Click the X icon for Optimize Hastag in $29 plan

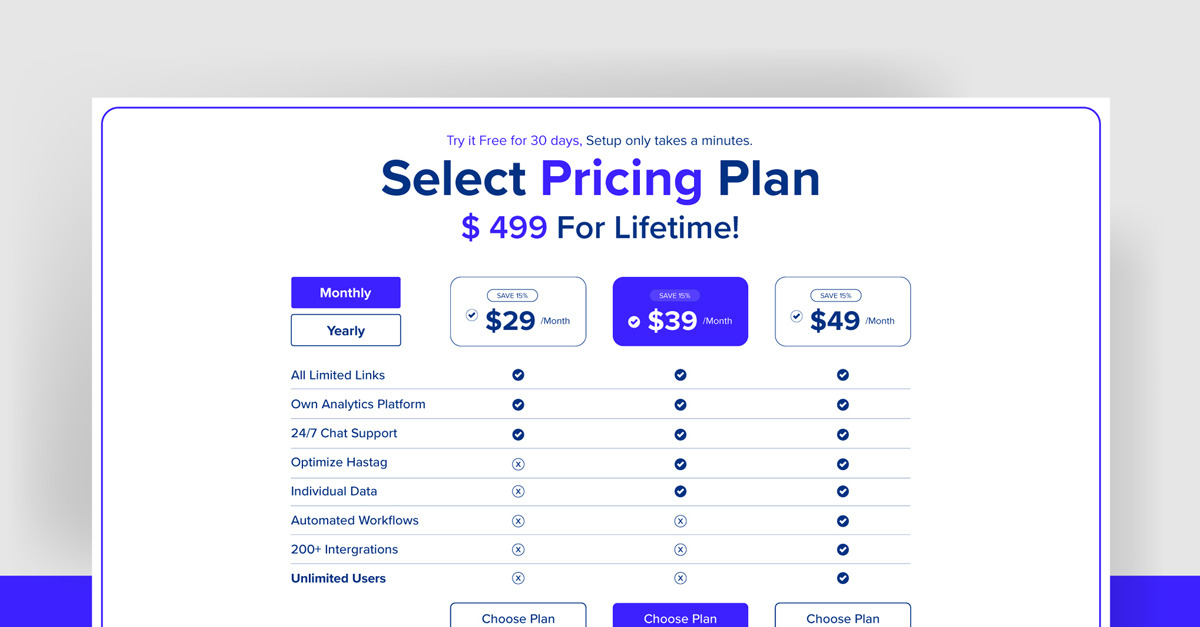point(518,462)
